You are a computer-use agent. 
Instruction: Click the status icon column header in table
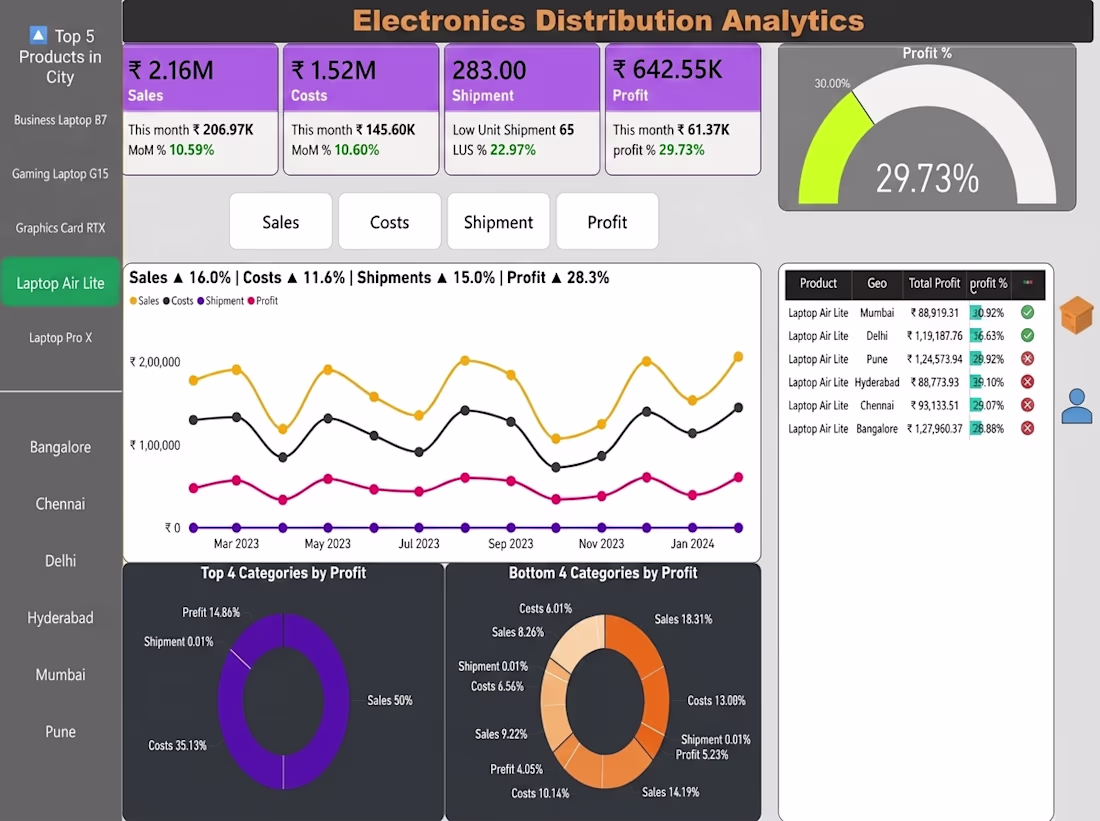(x=1028, y=283)
